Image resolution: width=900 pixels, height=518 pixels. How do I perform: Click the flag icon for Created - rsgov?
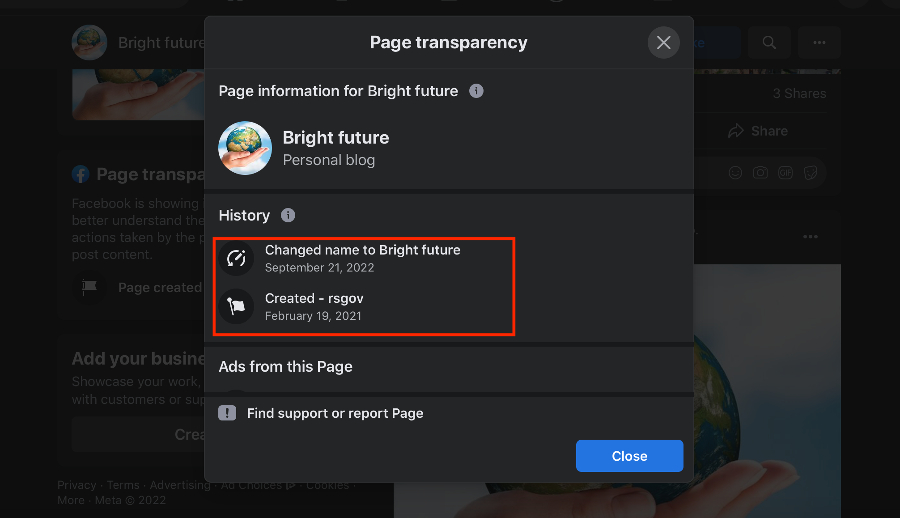click(x=237, y=307)
